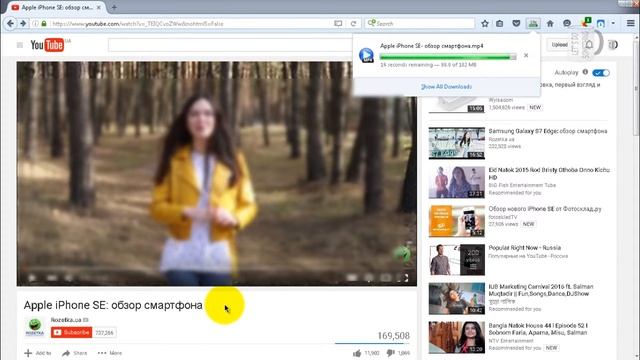Viewport: 640px width, 360px height.
Task: Cancel the mp4 download with X
Action: (x=526, y=55)
